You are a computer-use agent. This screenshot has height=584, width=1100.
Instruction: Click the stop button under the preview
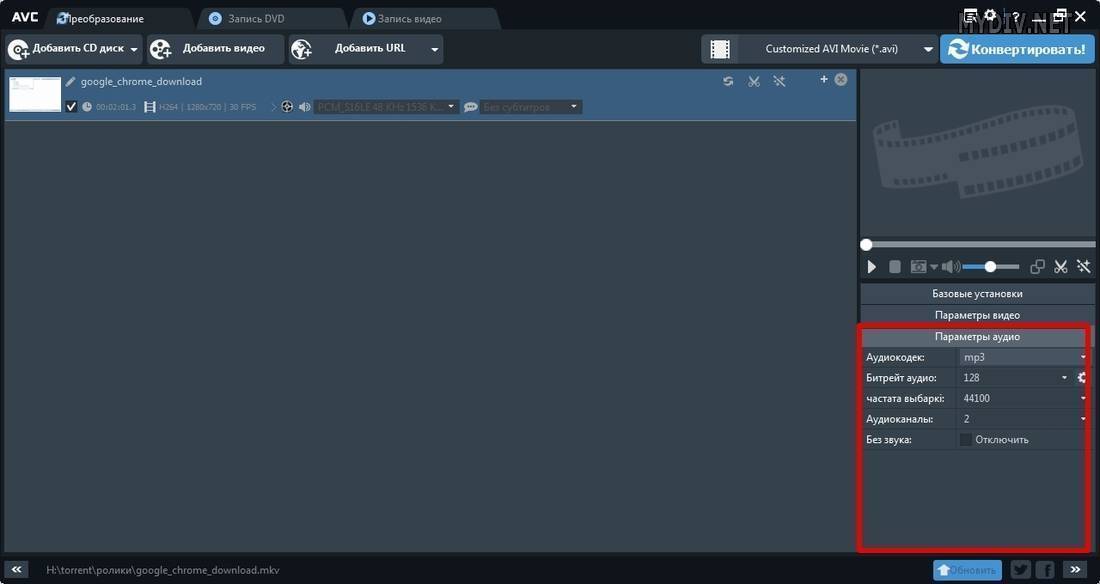894,267
